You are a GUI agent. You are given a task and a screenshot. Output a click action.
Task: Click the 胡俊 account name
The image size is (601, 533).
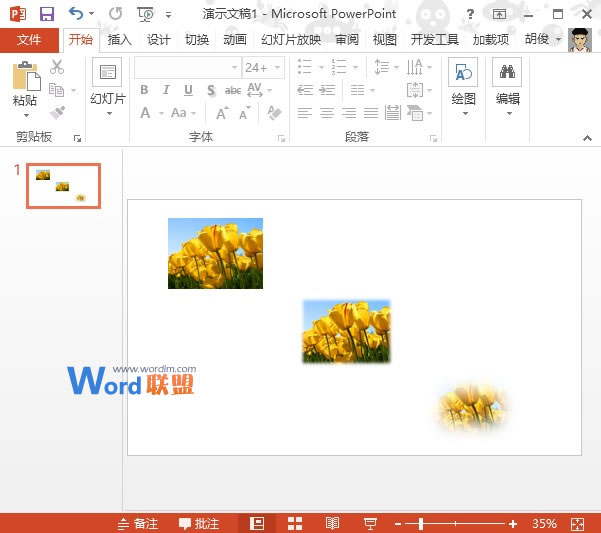(537, 39)
